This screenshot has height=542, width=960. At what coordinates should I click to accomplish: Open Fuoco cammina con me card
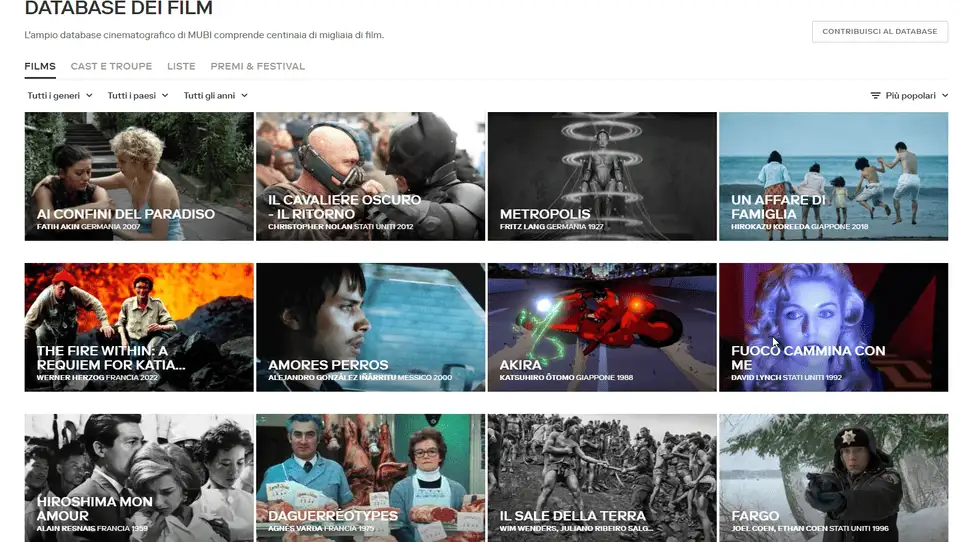833,327
